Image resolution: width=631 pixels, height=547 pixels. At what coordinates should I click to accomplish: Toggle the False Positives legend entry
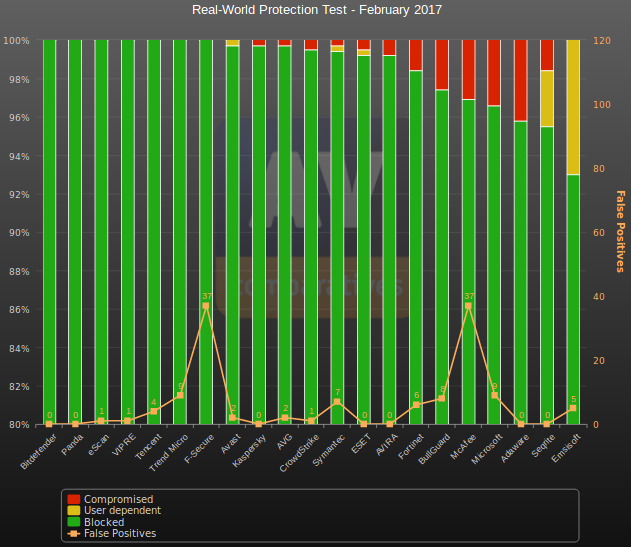[112, 533]
